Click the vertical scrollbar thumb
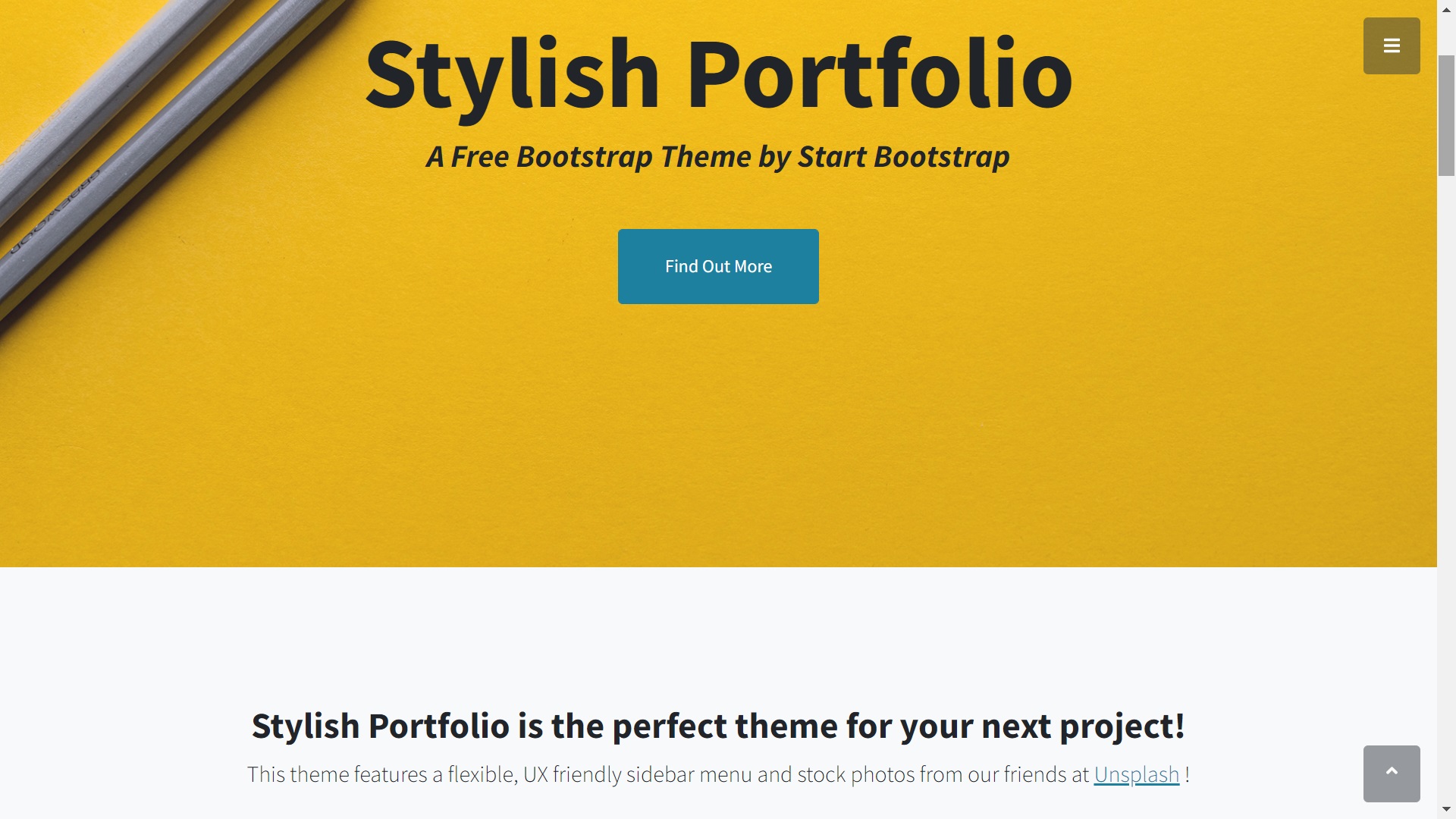 pos(1446,115)
